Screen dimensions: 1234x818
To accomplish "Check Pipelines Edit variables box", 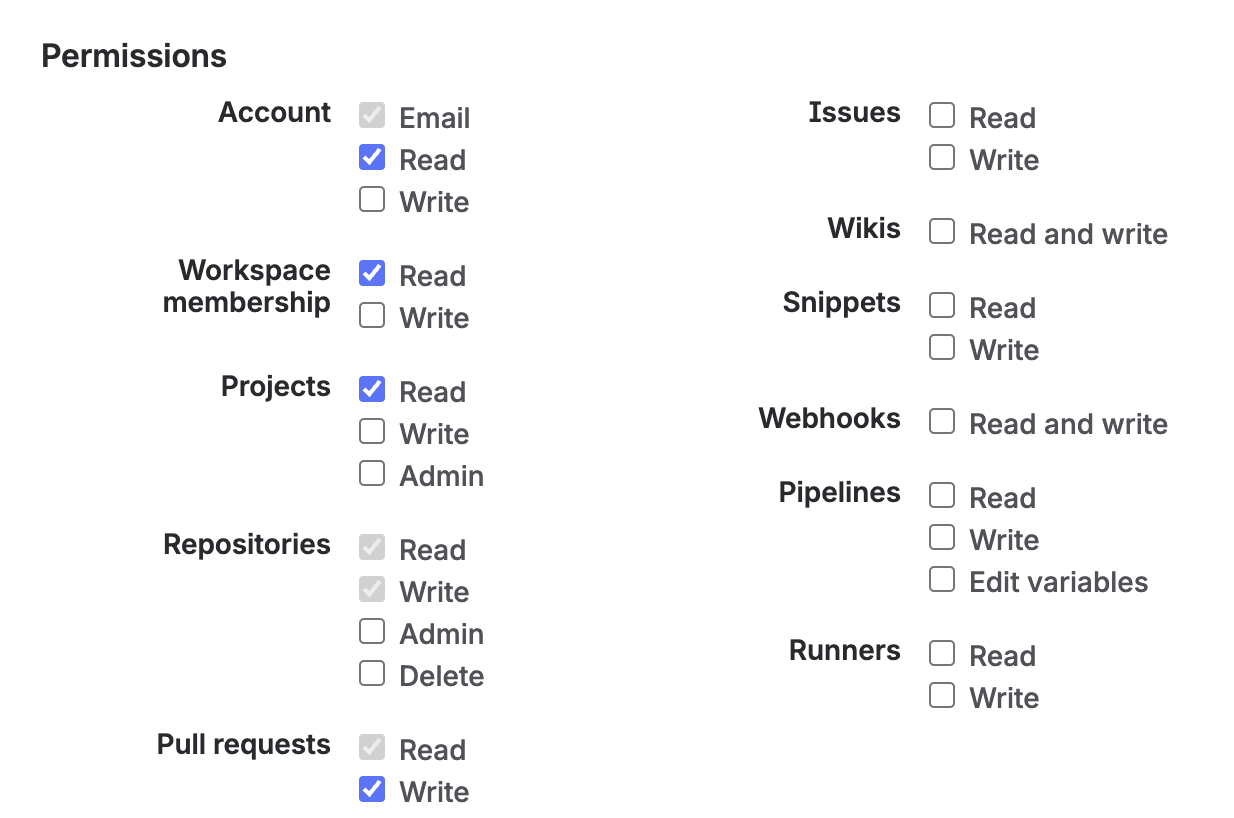I will [942, 580].
